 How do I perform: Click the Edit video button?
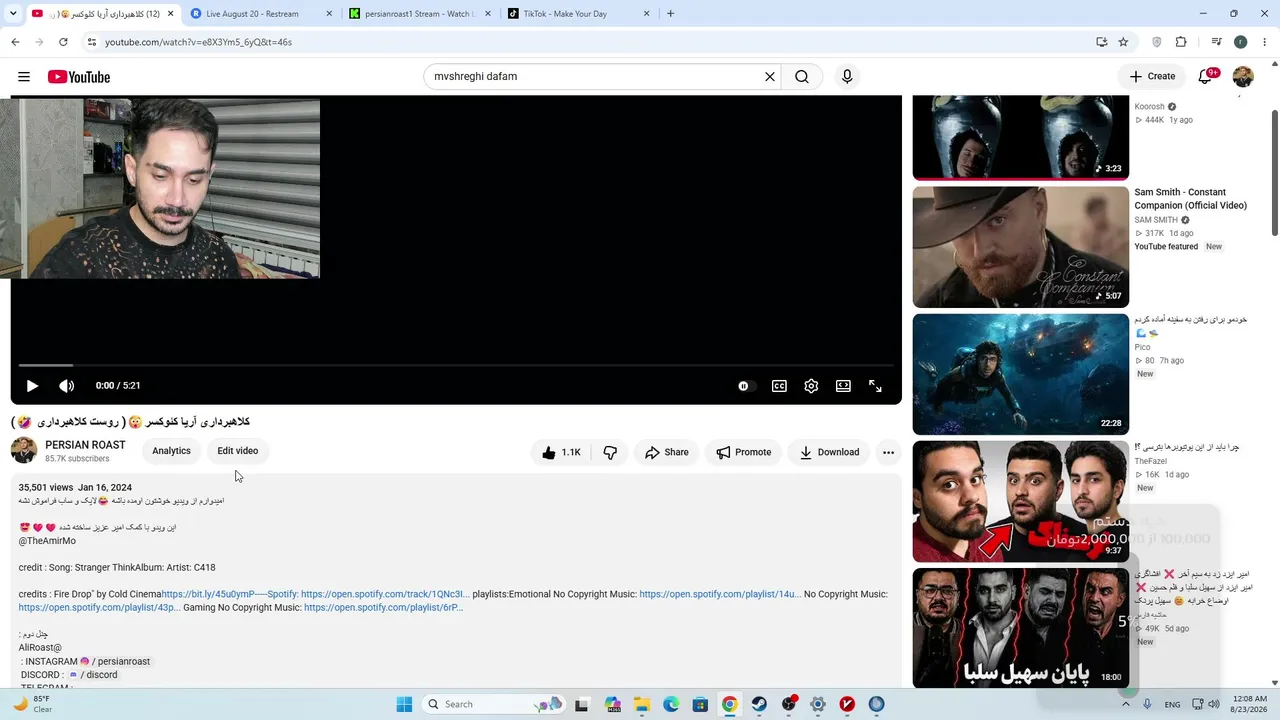click(x=238, y=451)
